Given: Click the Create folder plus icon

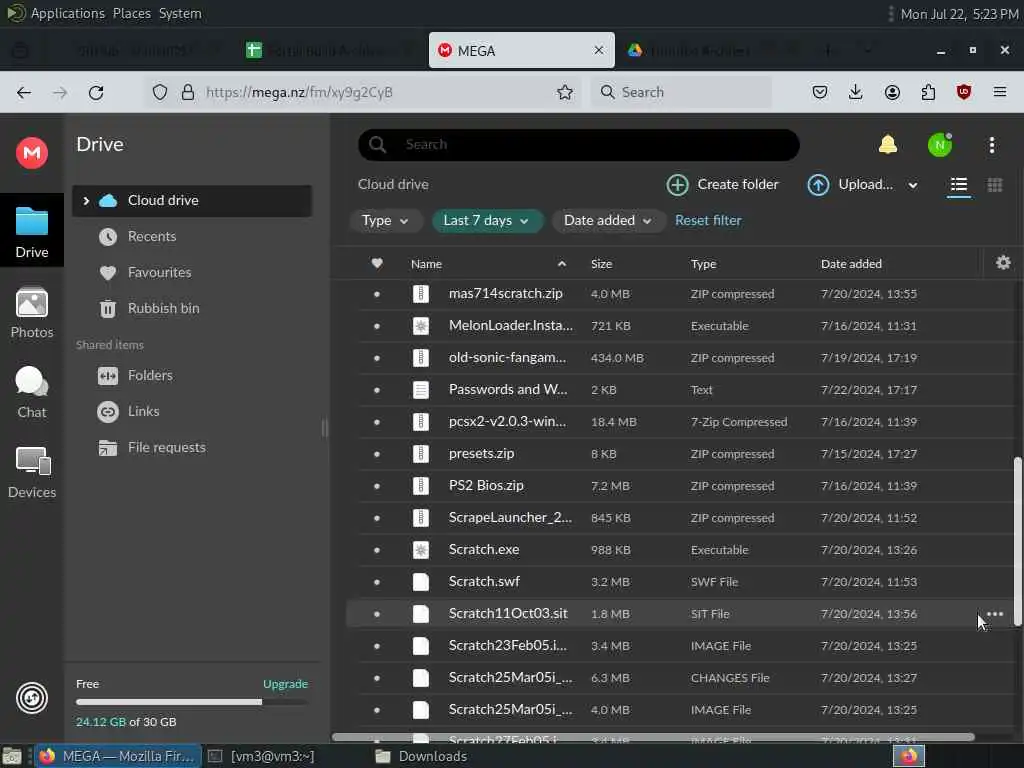Looking at the screenshot, I should [x=677, y=185].
